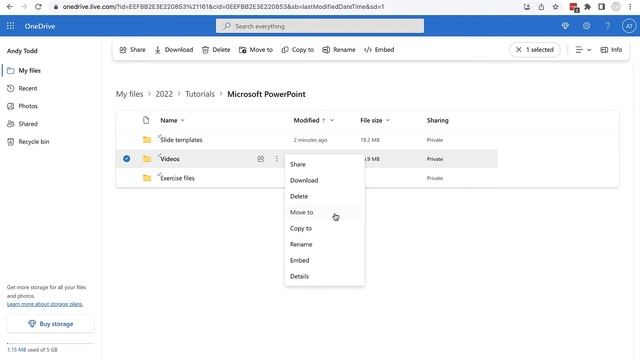This screenshot has height=360, width=640.
Task: Open Chrome three-dot menu
Action: [x=630, y=7]
